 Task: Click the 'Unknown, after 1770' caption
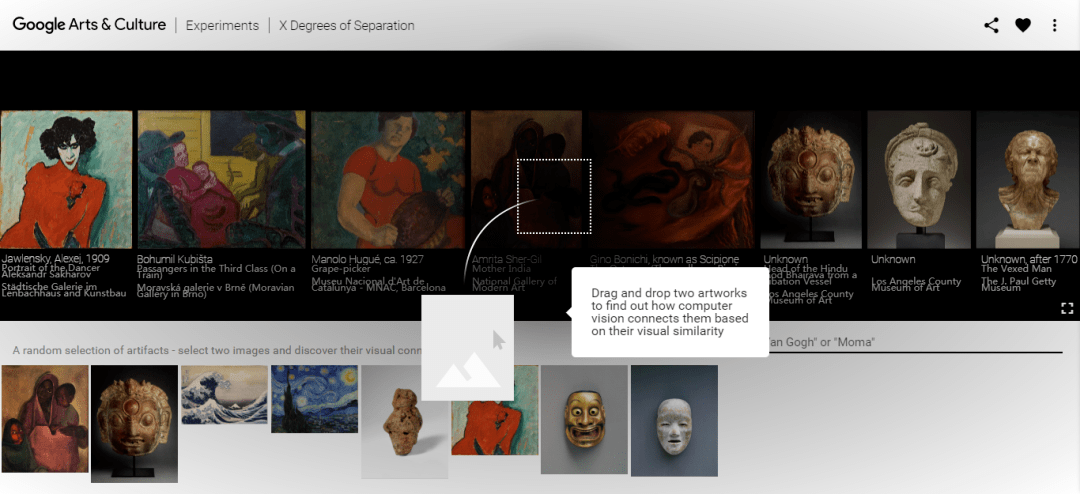(1029, 260)
